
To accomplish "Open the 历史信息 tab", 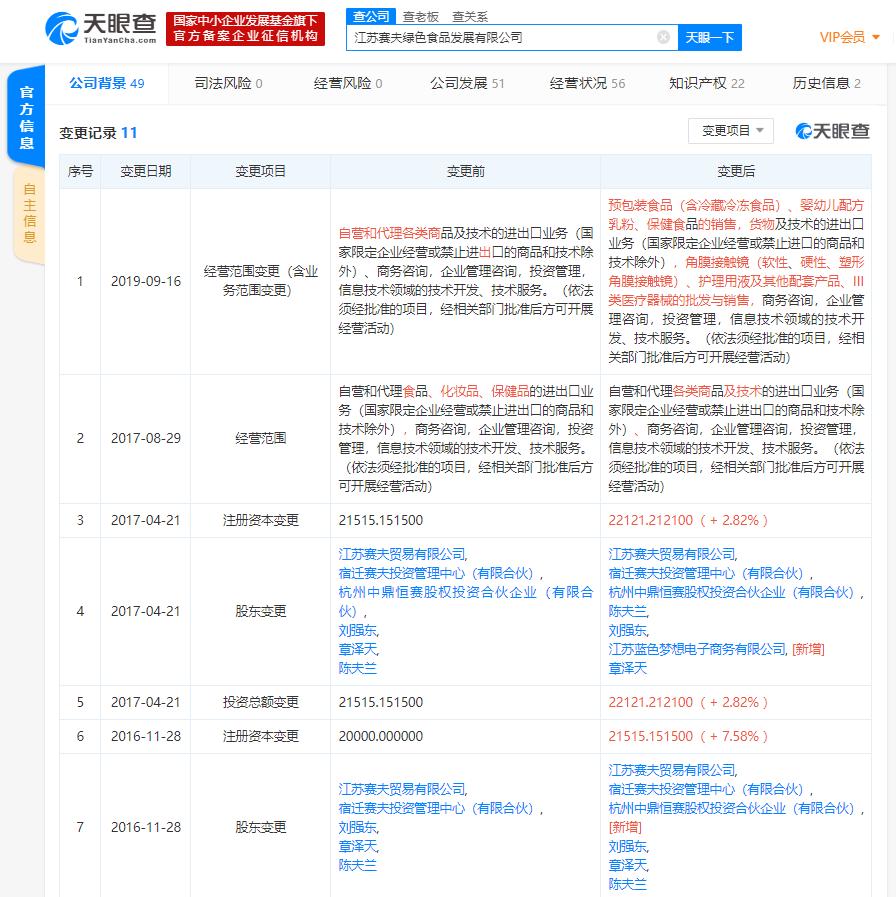I will pyautogui.click(x=826, y=84).
